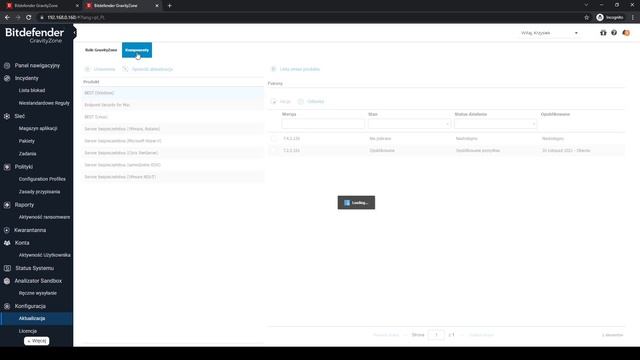Click the Status Systemu sidebar icon
Screen dimensions: 640x360
(7, 268)
